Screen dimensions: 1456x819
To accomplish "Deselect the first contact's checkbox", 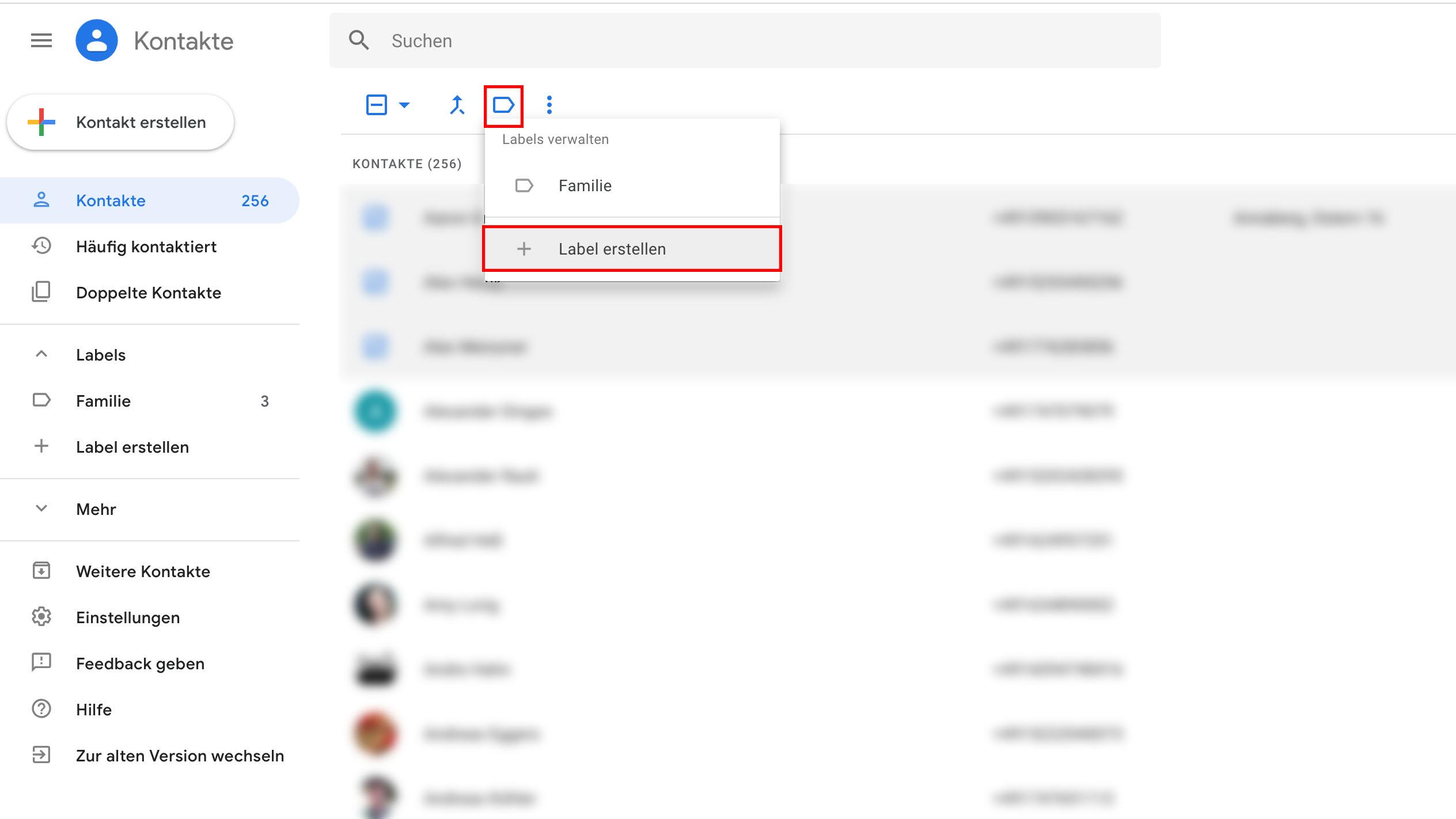I will click(375, 218).
